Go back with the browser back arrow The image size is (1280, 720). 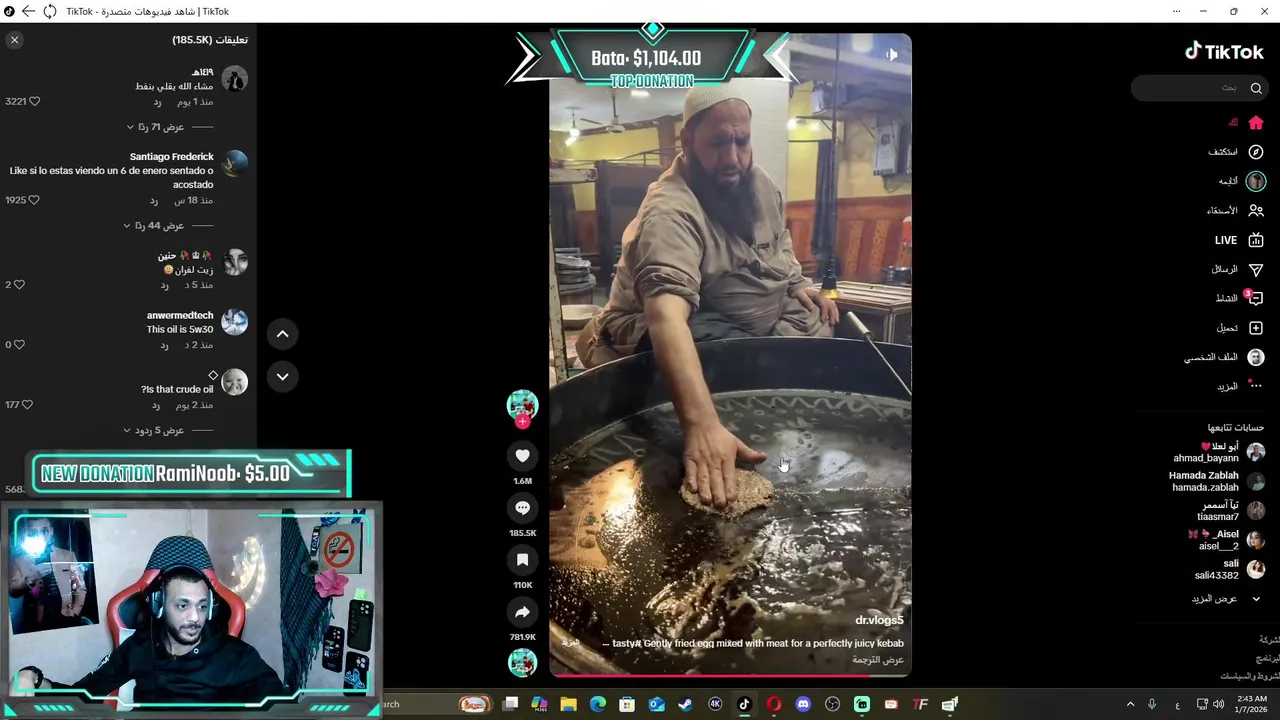28,11
